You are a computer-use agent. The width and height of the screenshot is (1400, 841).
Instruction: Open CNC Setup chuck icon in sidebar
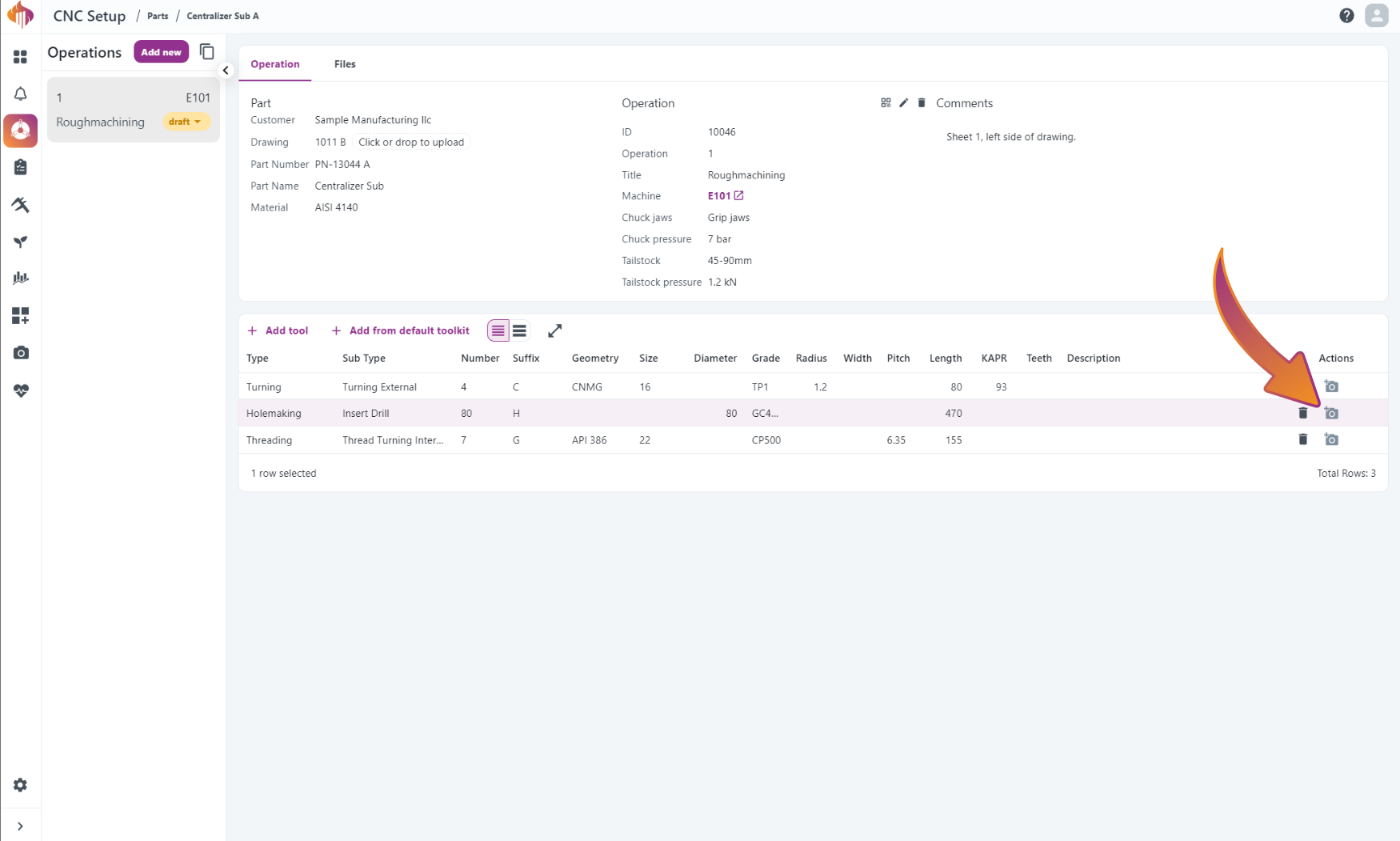point(20,130)
